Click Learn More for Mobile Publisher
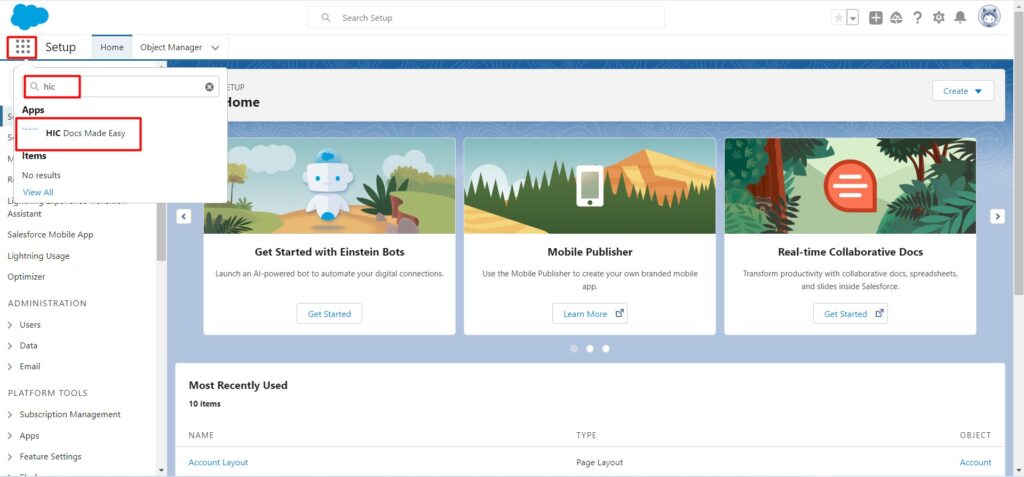This screenshot has width=1024, height=477. pos(590,314)
